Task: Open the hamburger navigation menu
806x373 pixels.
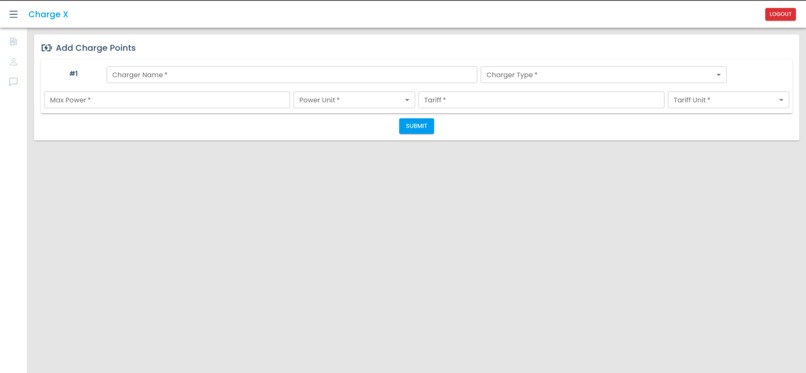Action: point(13,14)
